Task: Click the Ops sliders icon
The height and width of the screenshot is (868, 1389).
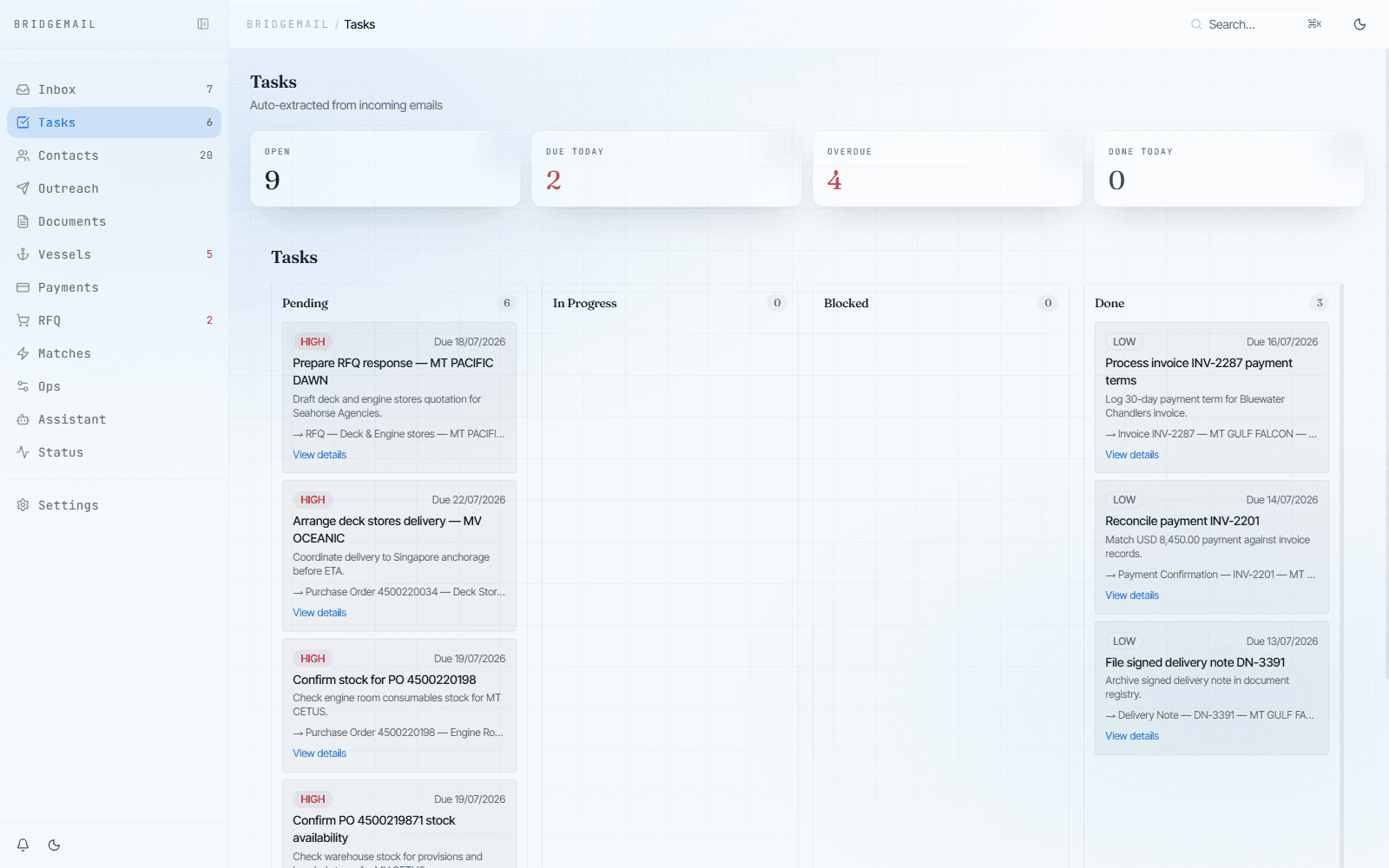Action: [23, 386]
